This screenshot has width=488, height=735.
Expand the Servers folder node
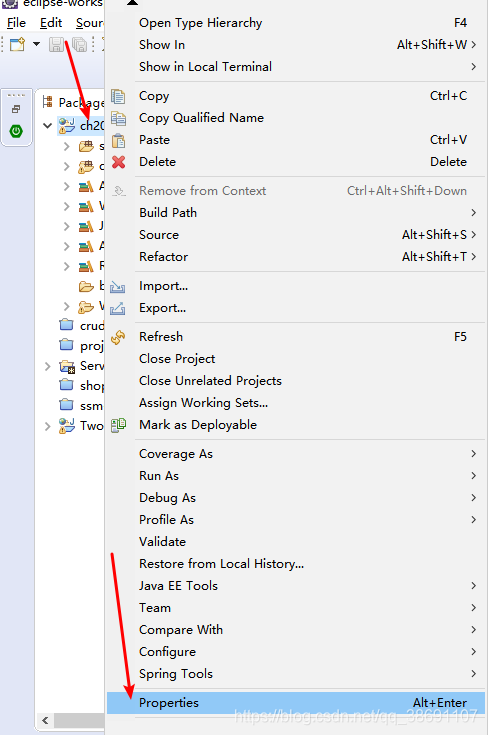coord(47,366)
